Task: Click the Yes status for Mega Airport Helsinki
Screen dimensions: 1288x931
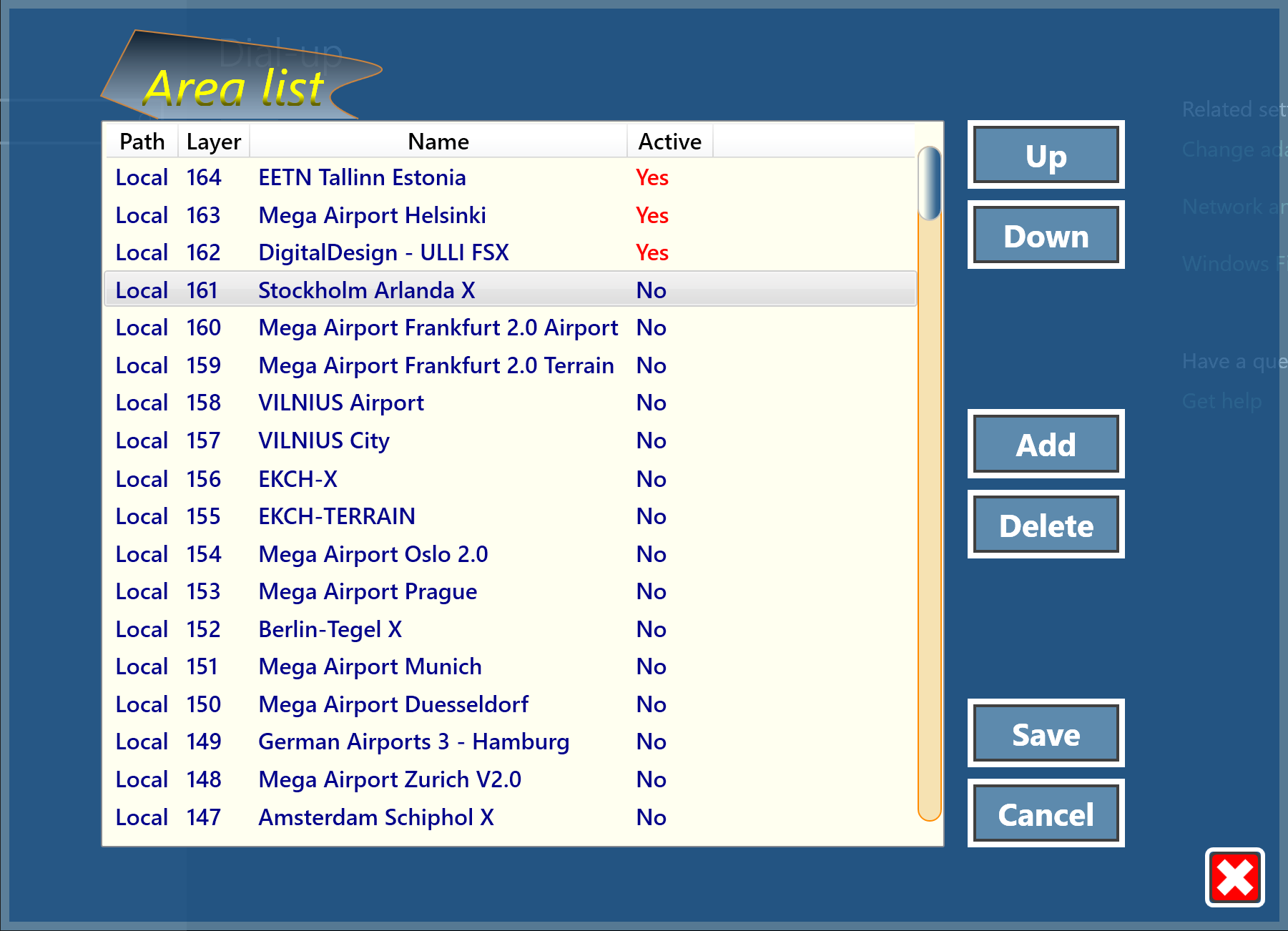Action: pos(652,215)
